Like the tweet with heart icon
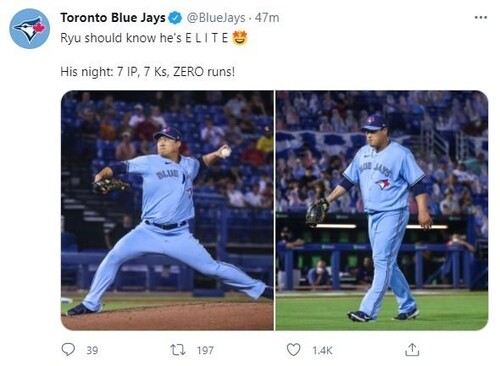Screen dimensions: 500x366 [293, 350]
